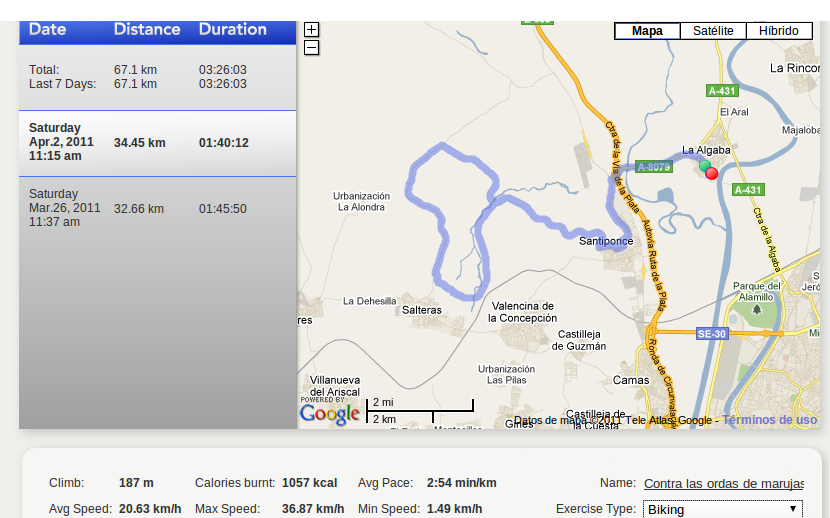Click Max Speed value 36.87 km/h
Screen dimensions: 830x518
click(313, 509)
